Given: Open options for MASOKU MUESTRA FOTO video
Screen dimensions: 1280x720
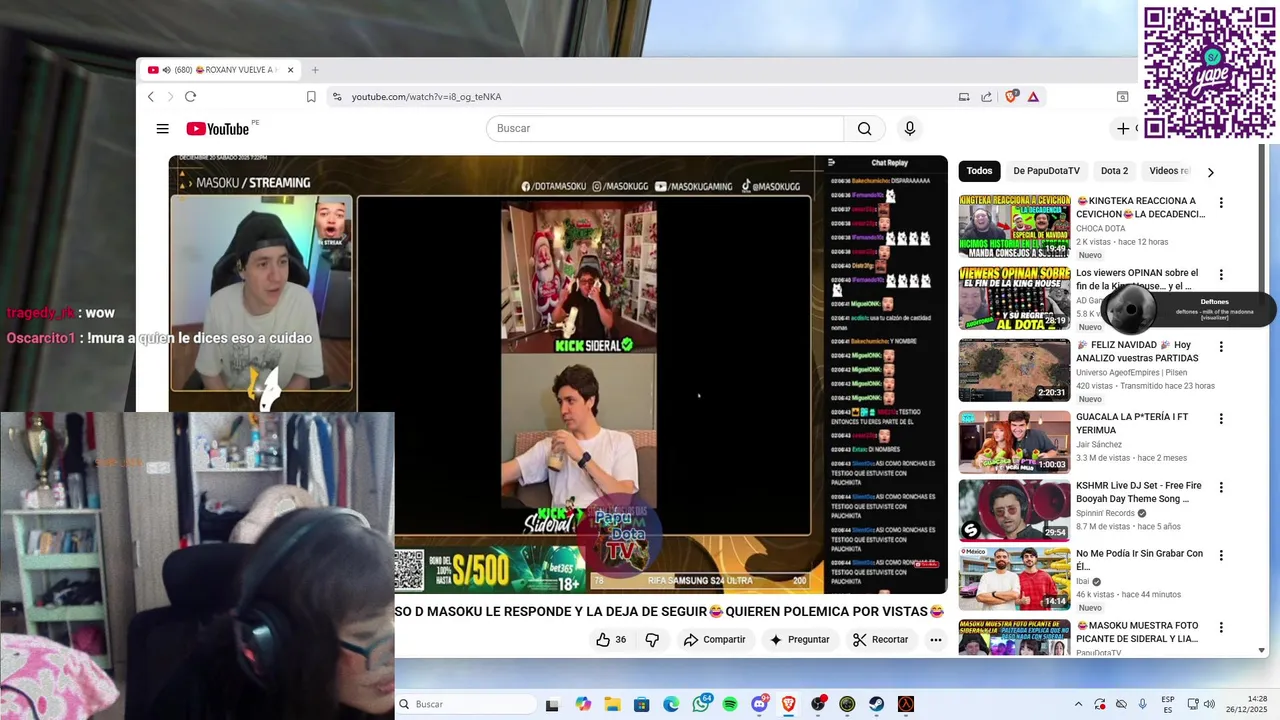Looking at the screenshot, I should [x=1220, y=627].
